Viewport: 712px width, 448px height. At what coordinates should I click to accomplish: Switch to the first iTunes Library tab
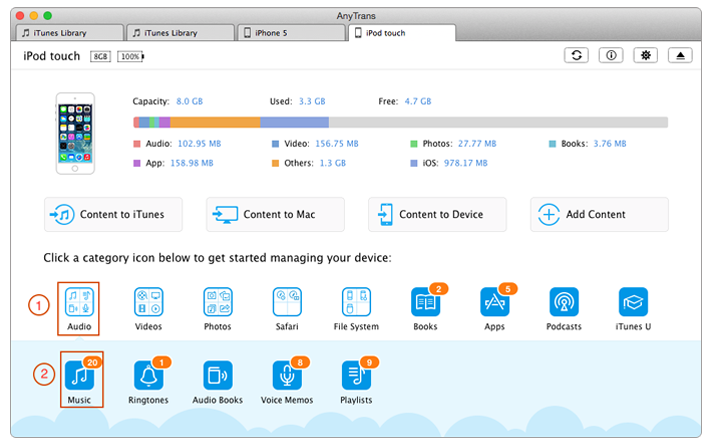point(70,33)
